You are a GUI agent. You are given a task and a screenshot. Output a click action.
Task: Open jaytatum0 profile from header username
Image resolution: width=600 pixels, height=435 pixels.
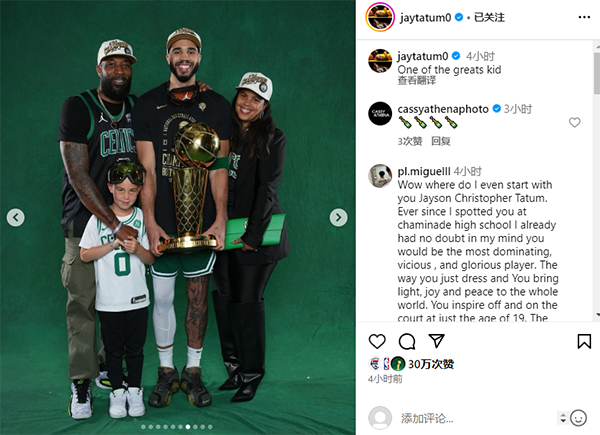coord(426,17)
